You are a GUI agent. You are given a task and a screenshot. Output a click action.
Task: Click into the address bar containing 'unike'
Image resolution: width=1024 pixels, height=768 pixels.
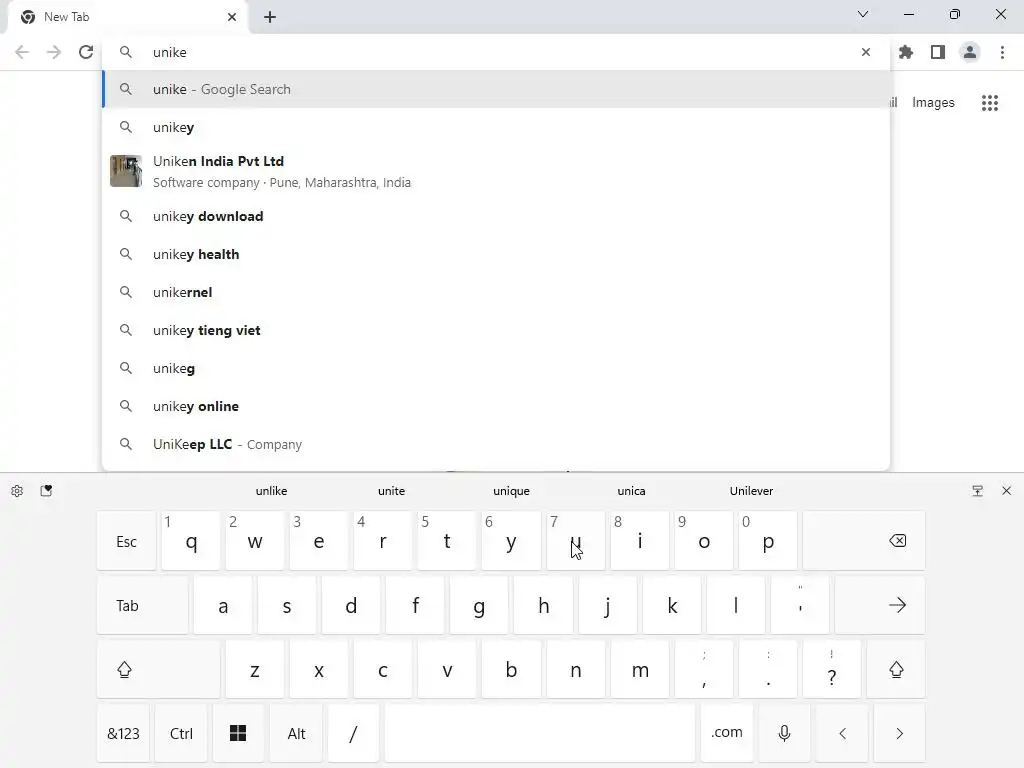pos(496,52)
